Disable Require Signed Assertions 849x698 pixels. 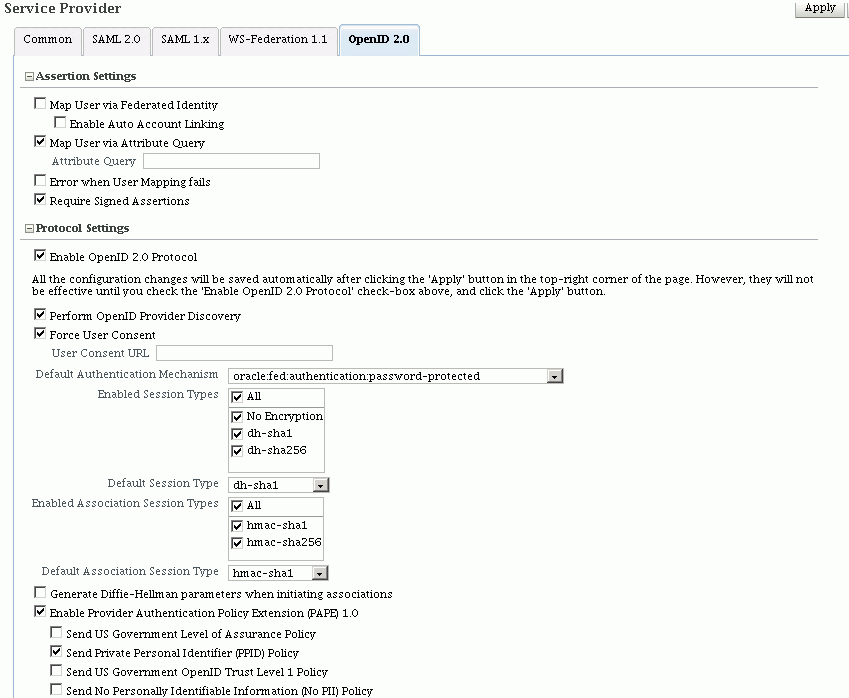click(40, 198)
